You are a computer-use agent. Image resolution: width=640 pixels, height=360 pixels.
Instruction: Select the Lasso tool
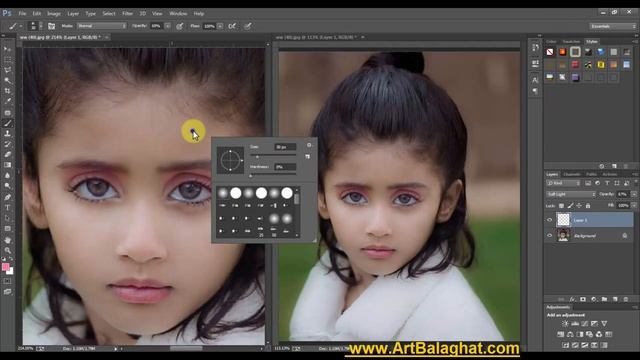coord(7,70)
